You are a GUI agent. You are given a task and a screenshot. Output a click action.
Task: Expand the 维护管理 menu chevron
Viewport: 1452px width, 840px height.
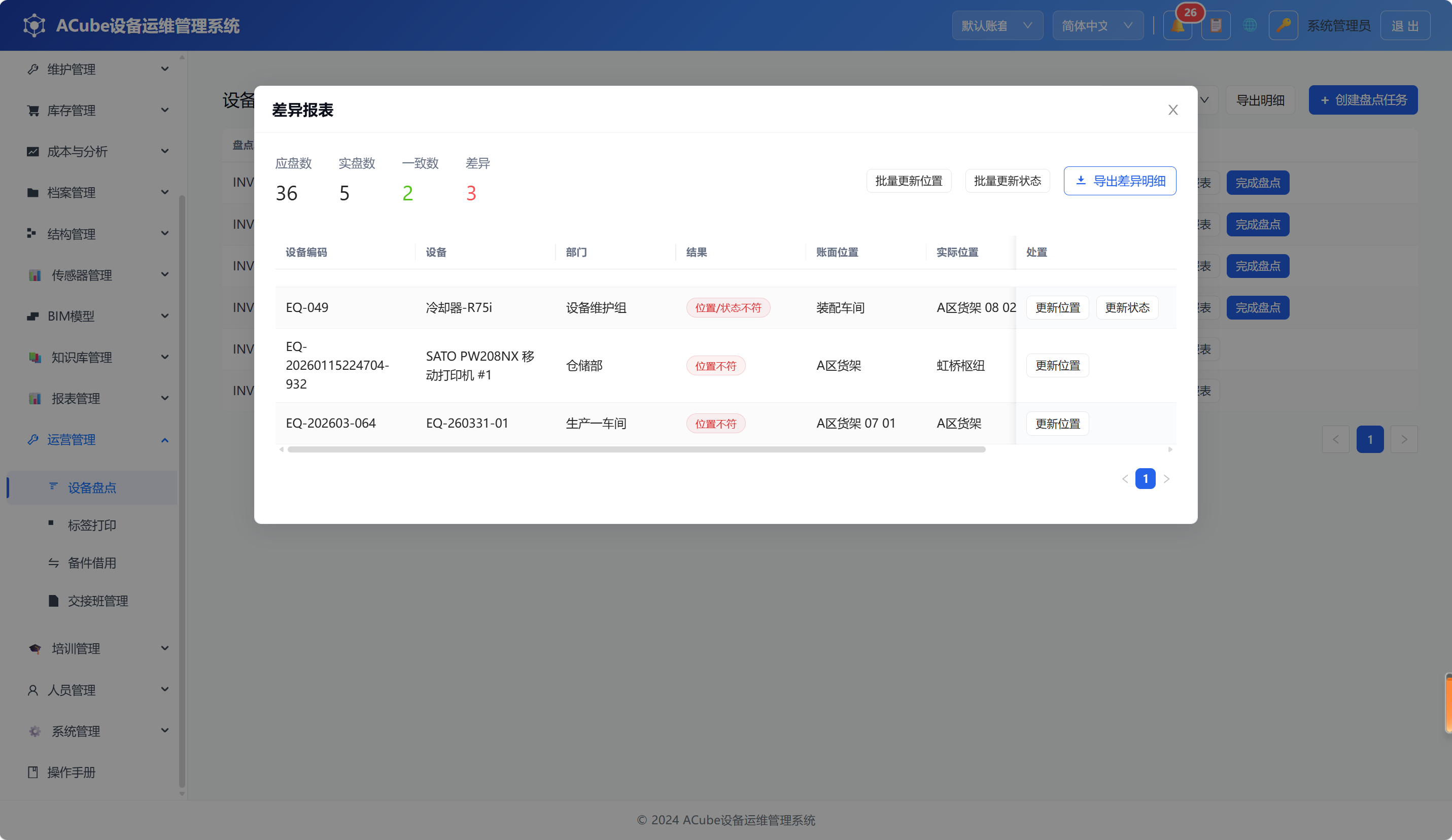click(165, 69)
